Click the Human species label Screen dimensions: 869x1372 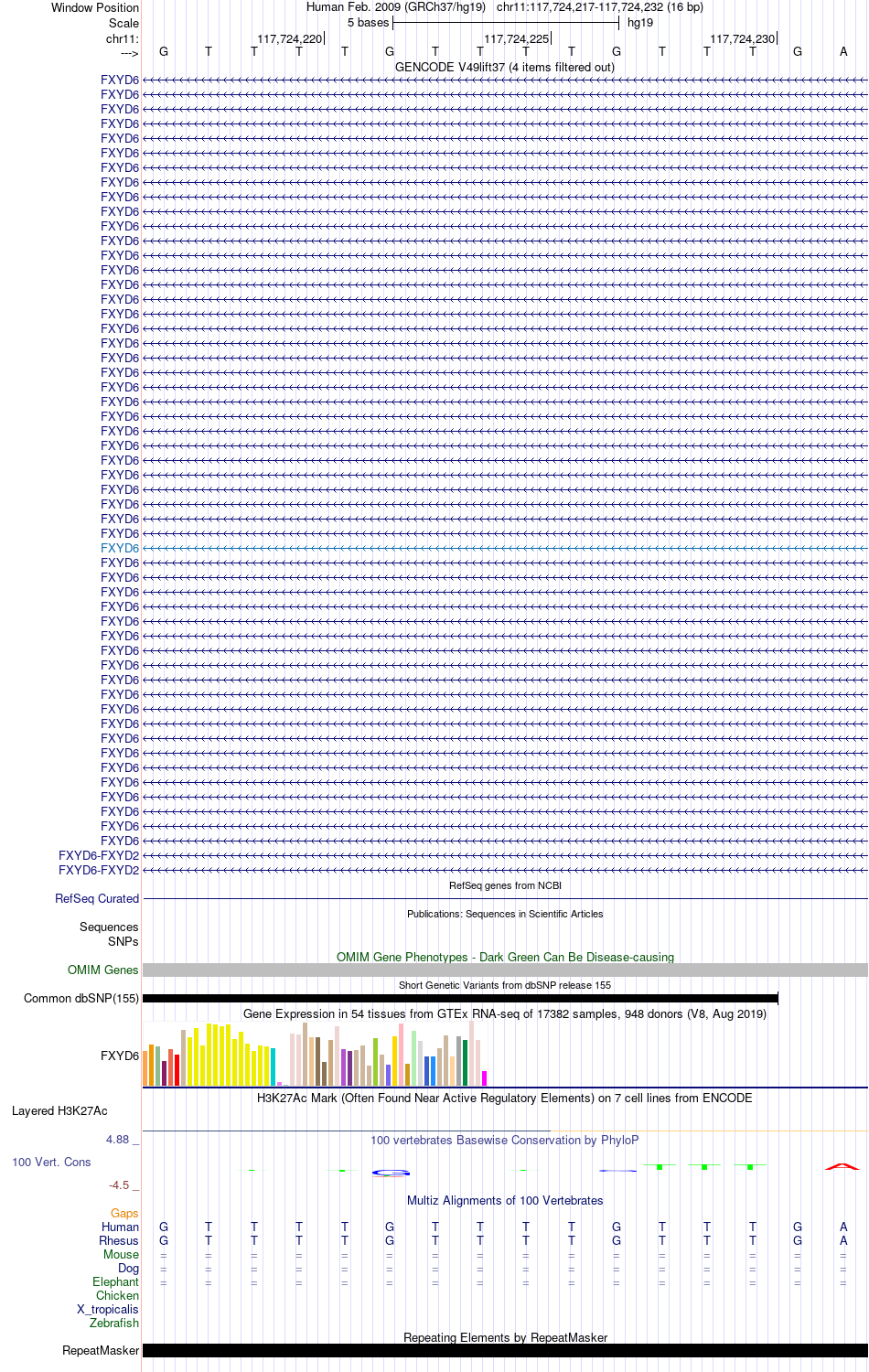click(x=120, y=1227)
